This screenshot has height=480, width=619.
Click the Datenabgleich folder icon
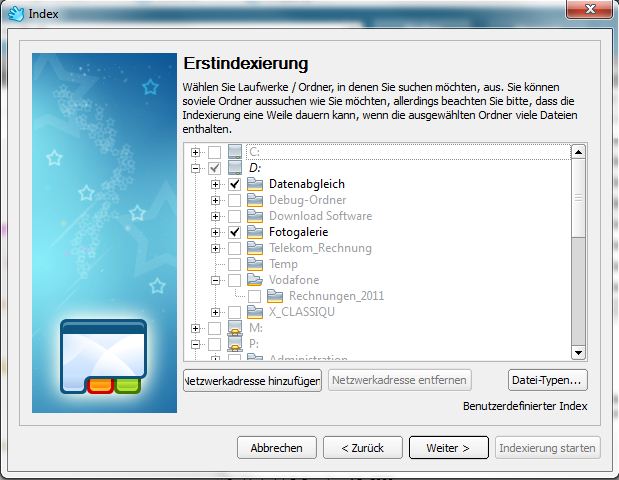point(255,184)
